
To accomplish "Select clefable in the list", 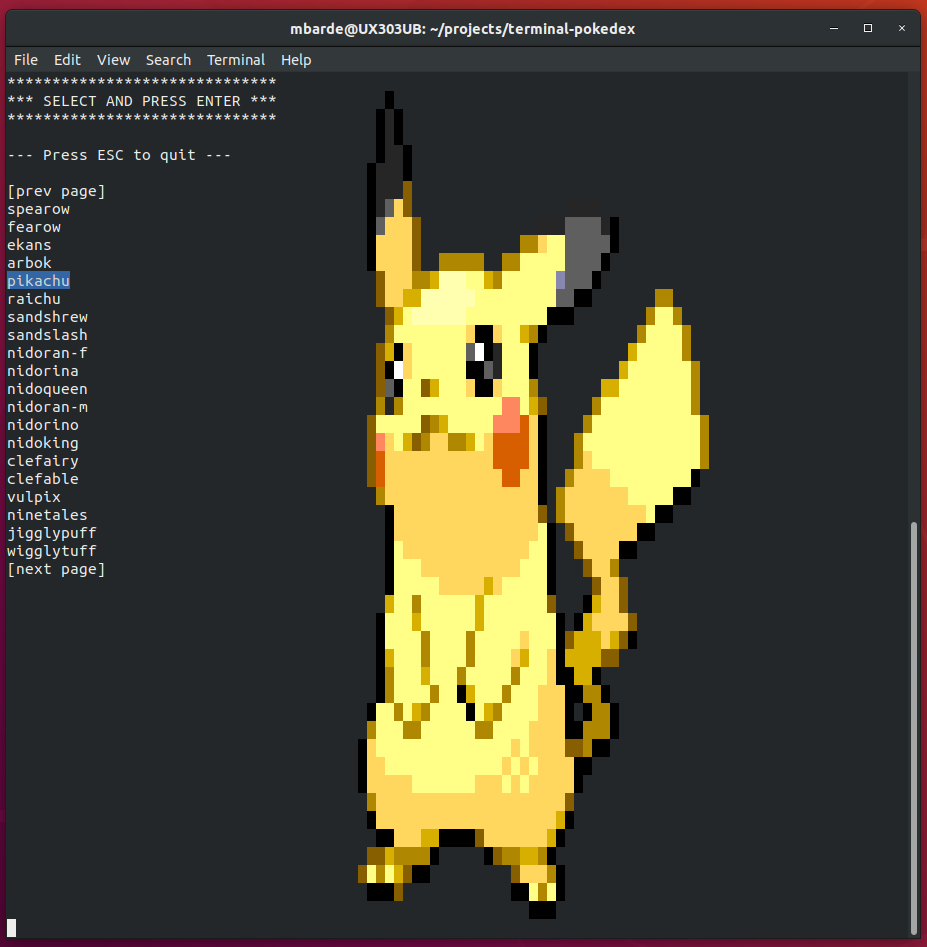I will (x=43, y=480).
